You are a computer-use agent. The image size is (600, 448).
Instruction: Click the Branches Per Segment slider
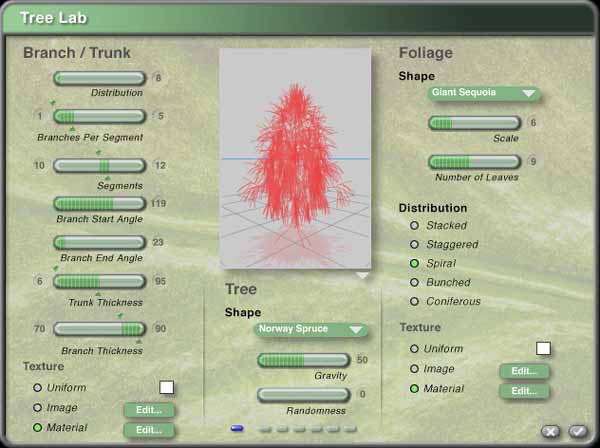pos(99,116)
